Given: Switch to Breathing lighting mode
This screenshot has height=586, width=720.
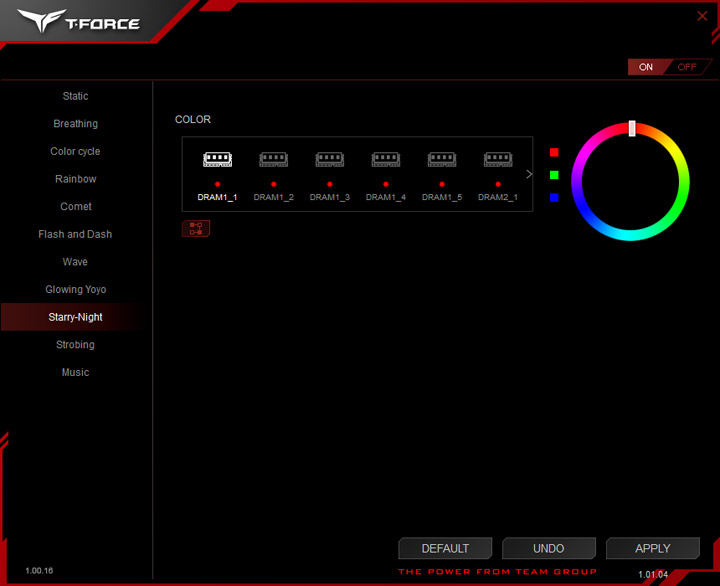Looking at the screenshot, I should click(x=75, y=124).
